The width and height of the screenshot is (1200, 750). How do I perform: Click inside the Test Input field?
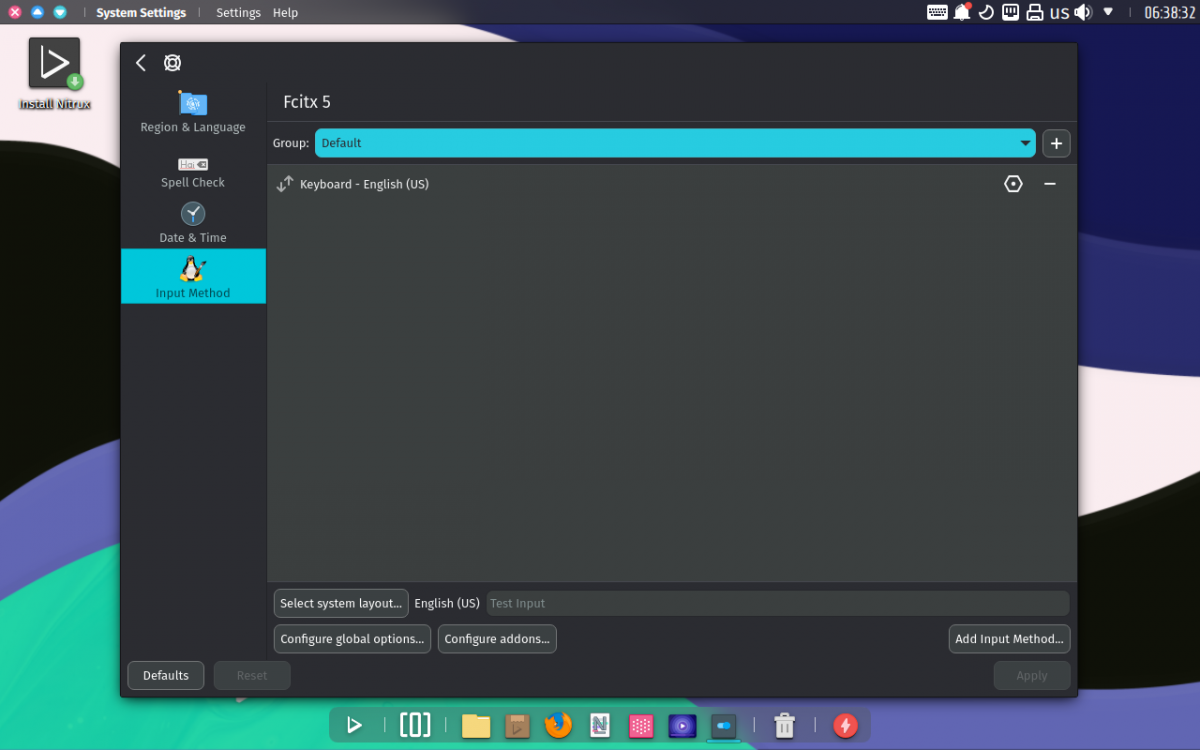click(x=700, y=603)
